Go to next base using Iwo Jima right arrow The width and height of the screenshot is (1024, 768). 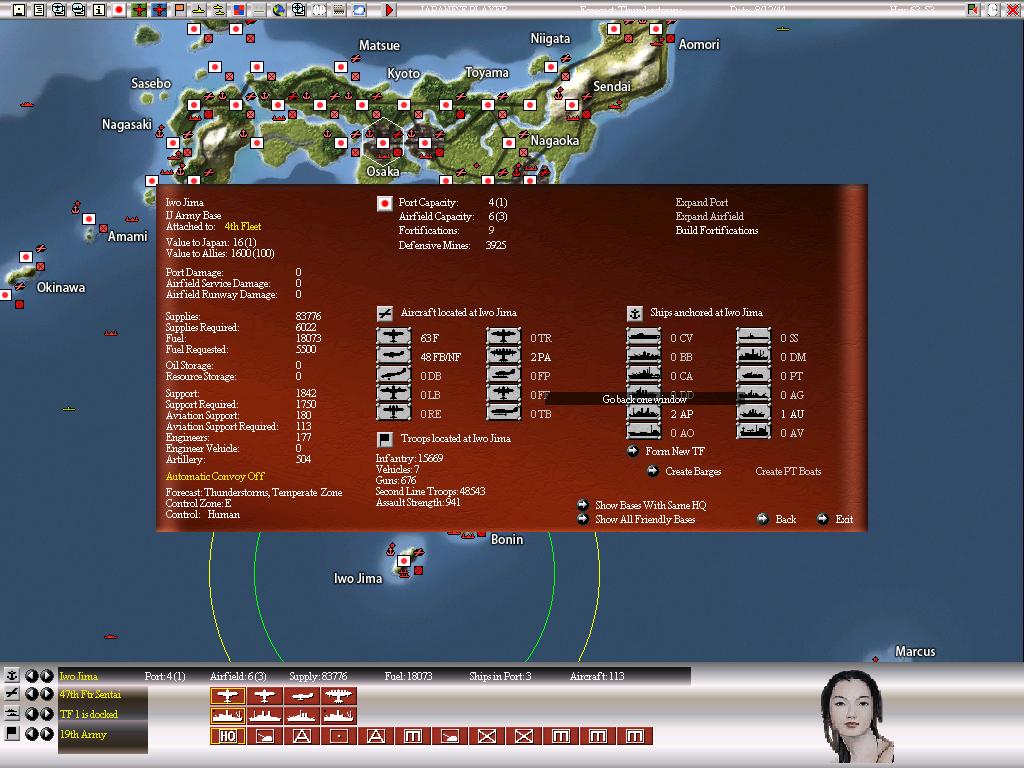click(x=47, y=675)
